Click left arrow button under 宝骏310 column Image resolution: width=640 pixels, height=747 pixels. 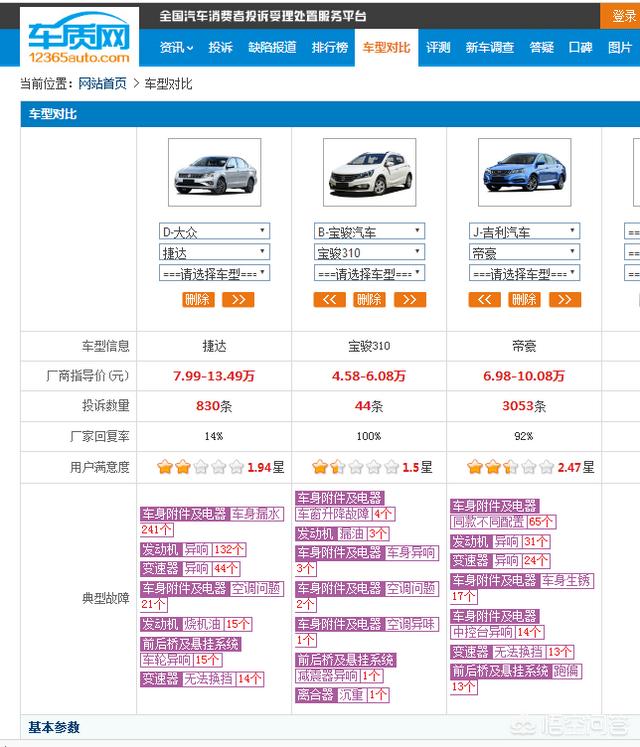pyautogui.click(x=329, y=300)
